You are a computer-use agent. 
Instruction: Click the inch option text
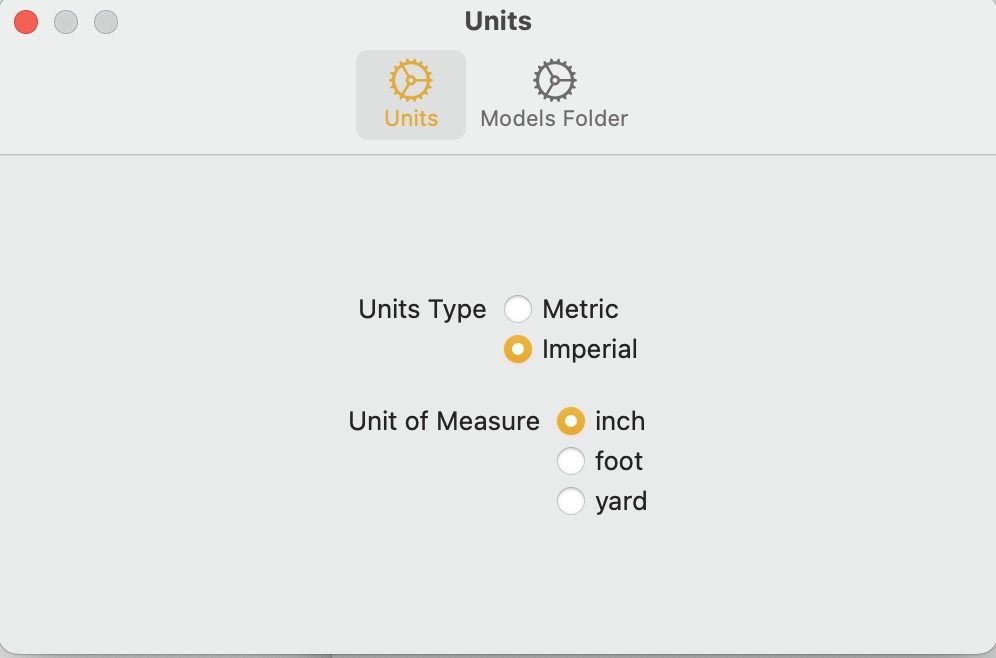(x=619, y=421)
